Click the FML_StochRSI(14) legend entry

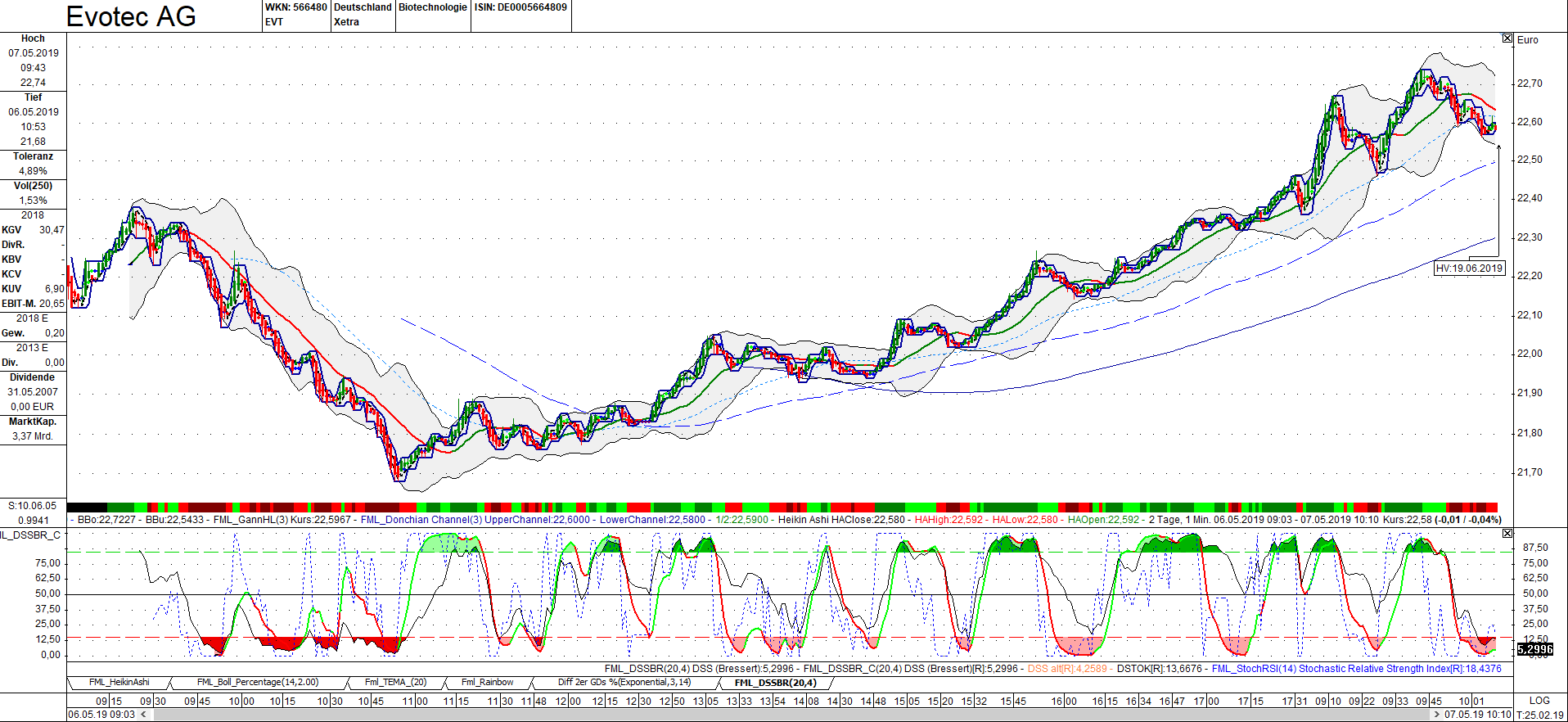1357,669
